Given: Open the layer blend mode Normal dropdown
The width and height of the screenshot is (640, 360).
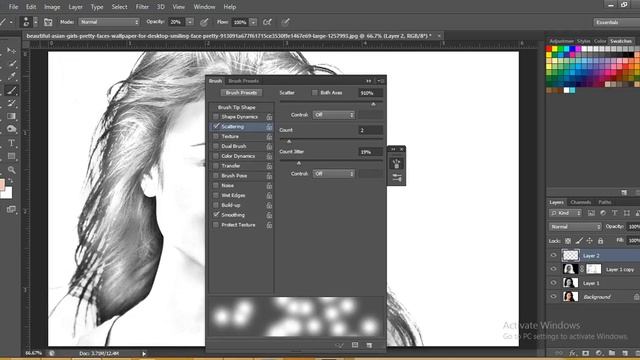Looking at the screenshot, I should pyautogui.click(x=575, y=227).
